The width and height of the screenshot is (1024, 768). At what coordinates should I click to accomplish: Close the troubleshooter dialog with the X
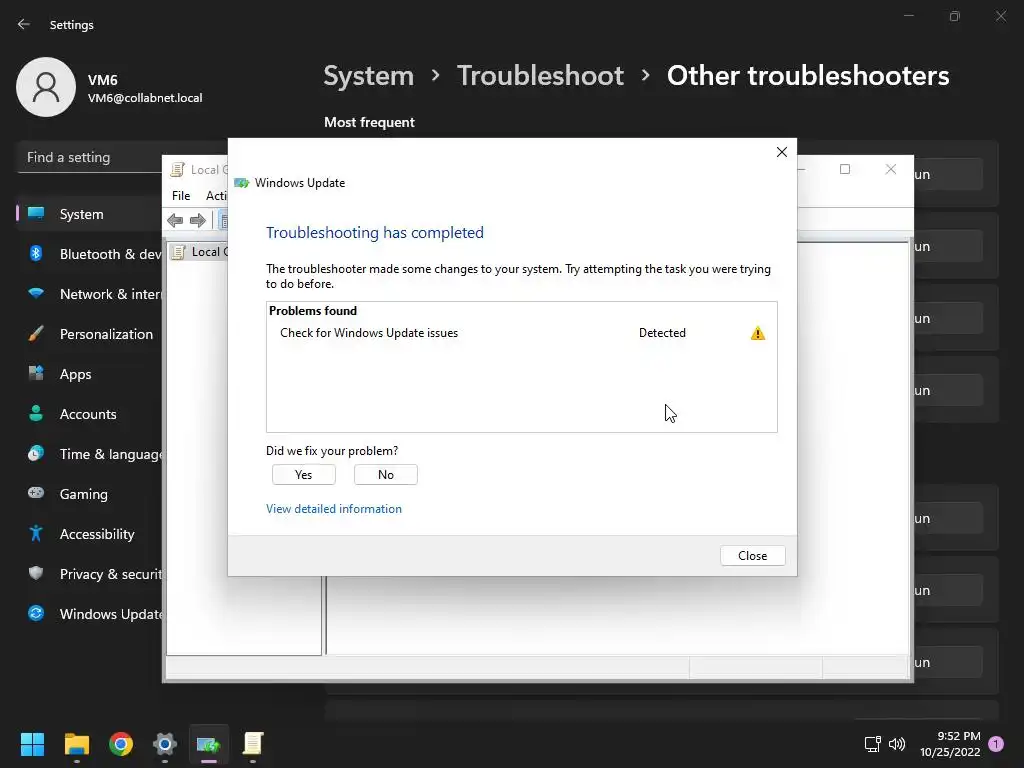click(x=782, y=152)
